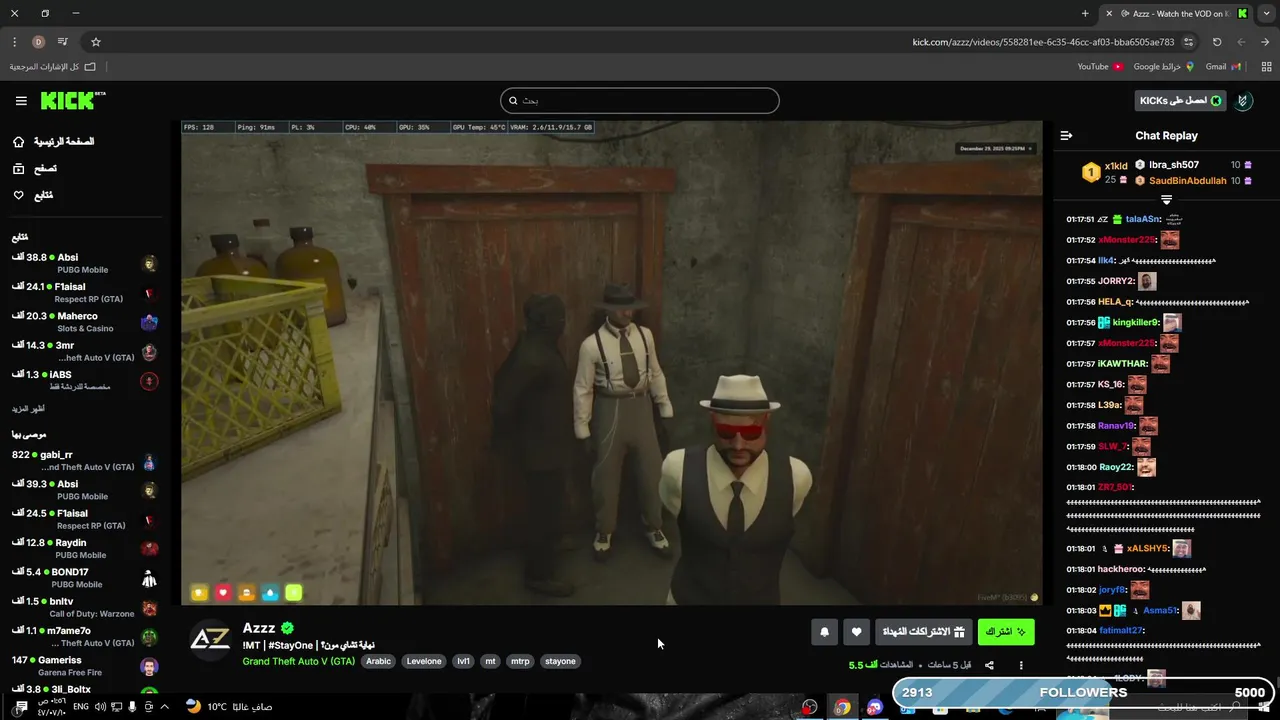The height and width of the screenshot is (720, 1280).
Task: Toggle the notification bell for Azzz
Action: point(824,632)
